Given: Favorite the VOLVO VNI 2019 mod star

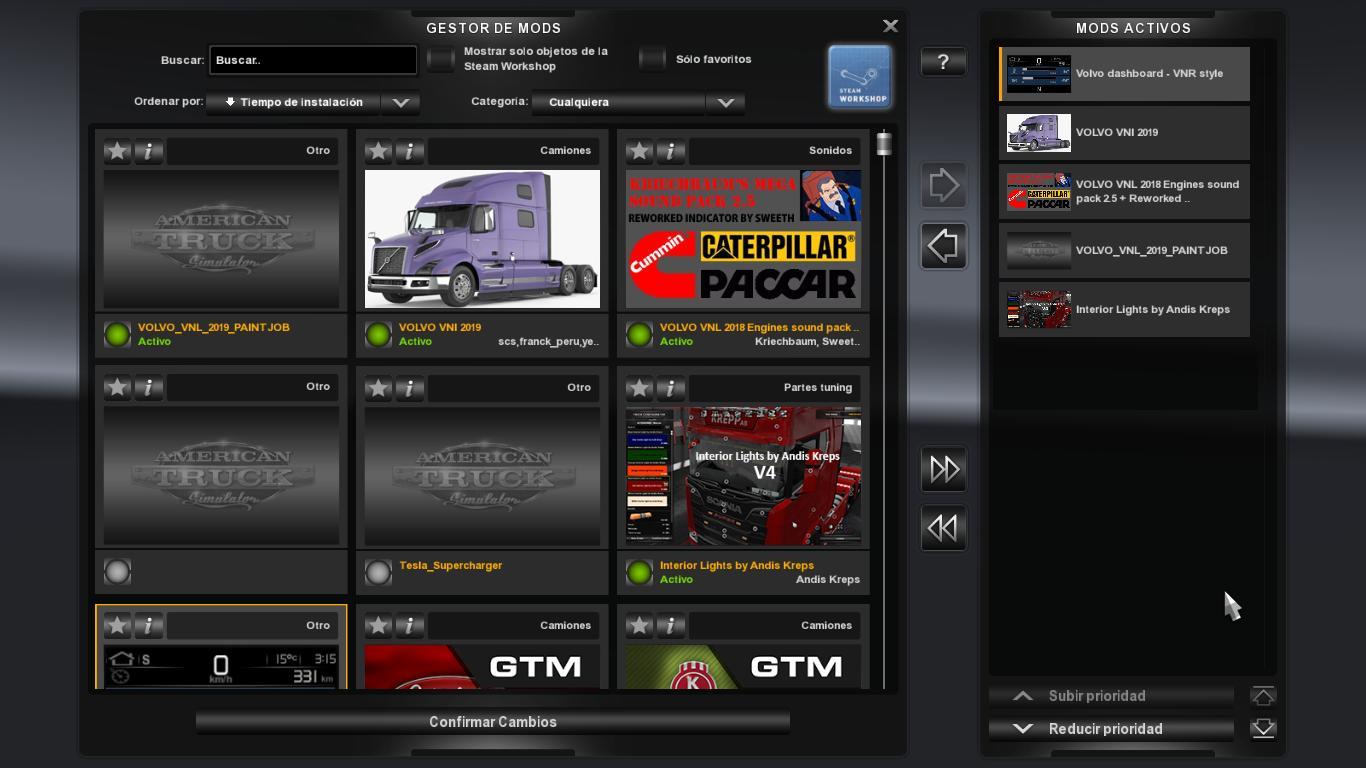Looking at the screenshot, I should pyautogui.click(x=378, y=151).
